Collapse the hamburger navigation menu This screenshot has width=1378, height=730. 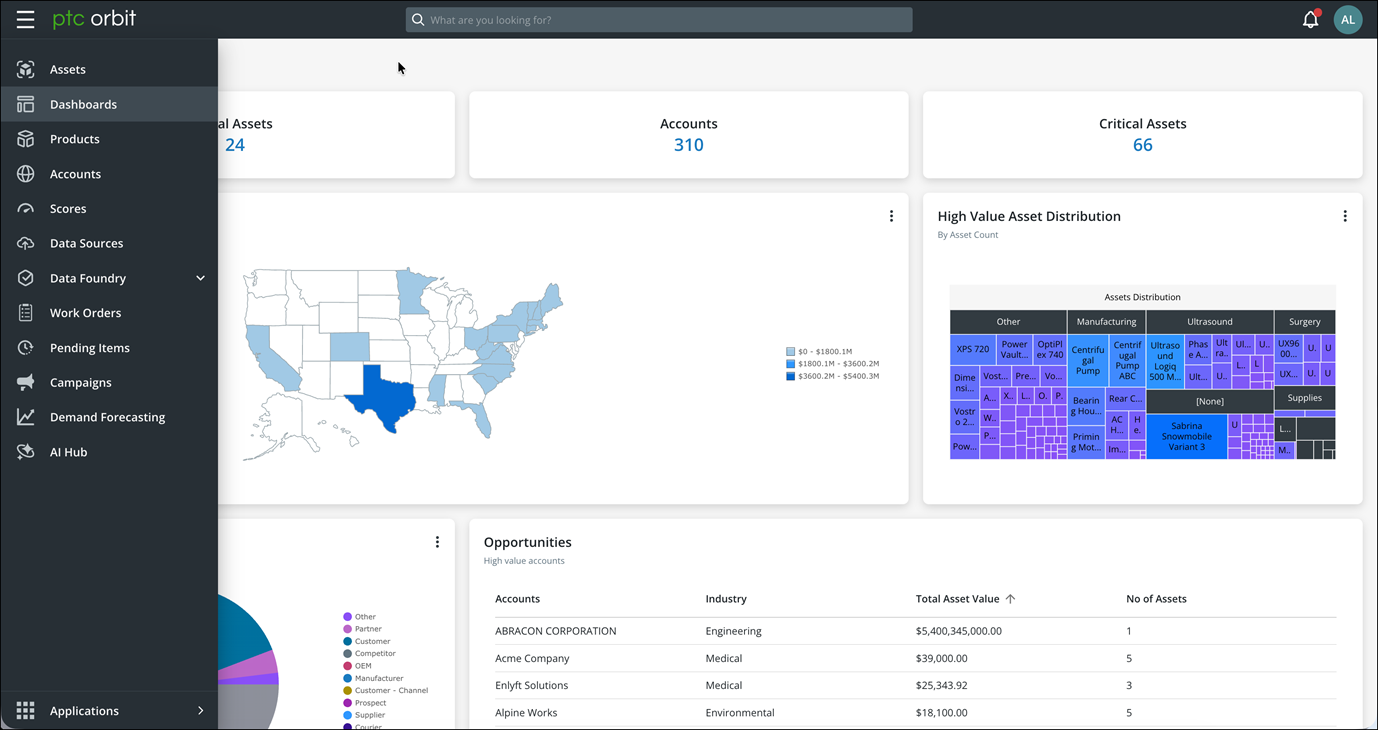coord(25,19)
